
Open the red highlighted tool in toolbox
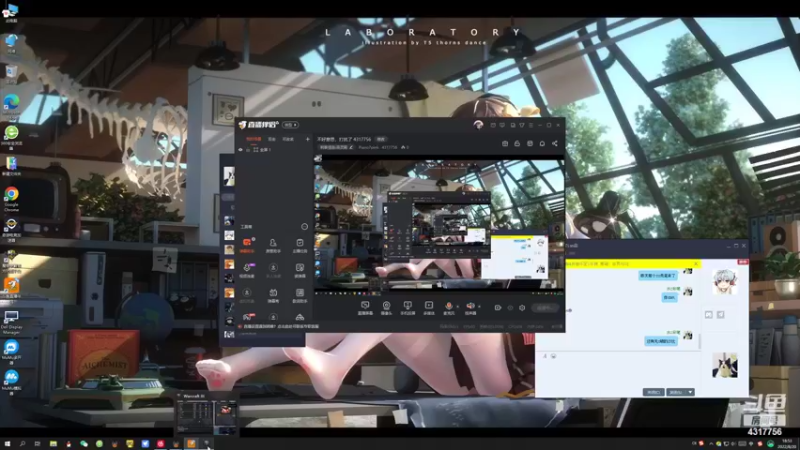[x=247, y=245]
